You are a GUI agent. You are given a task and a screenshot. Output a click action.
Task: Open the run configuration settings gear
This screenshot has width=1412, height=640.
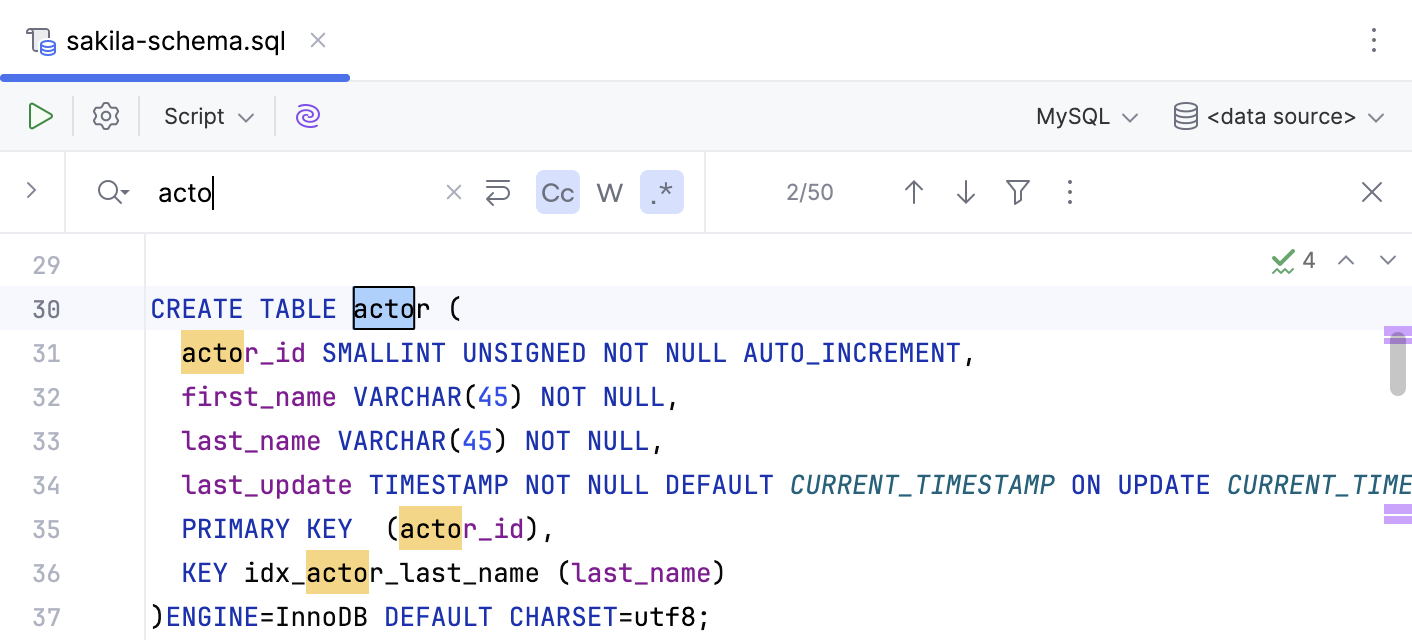(x=105, y=115)
